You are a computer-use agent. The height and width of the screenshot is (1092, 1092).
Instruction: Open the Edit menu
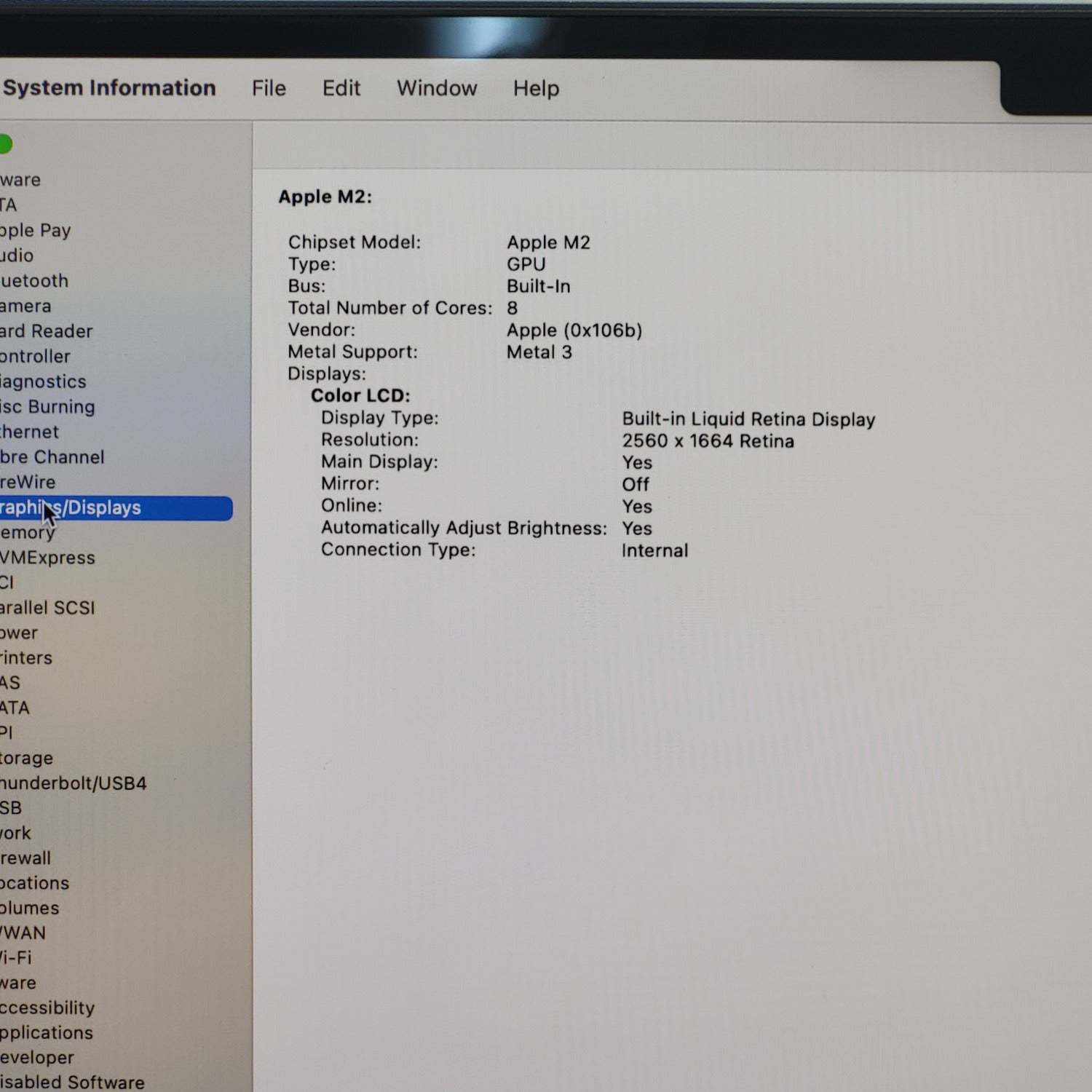pyautogui.click(x=341, y=88)
